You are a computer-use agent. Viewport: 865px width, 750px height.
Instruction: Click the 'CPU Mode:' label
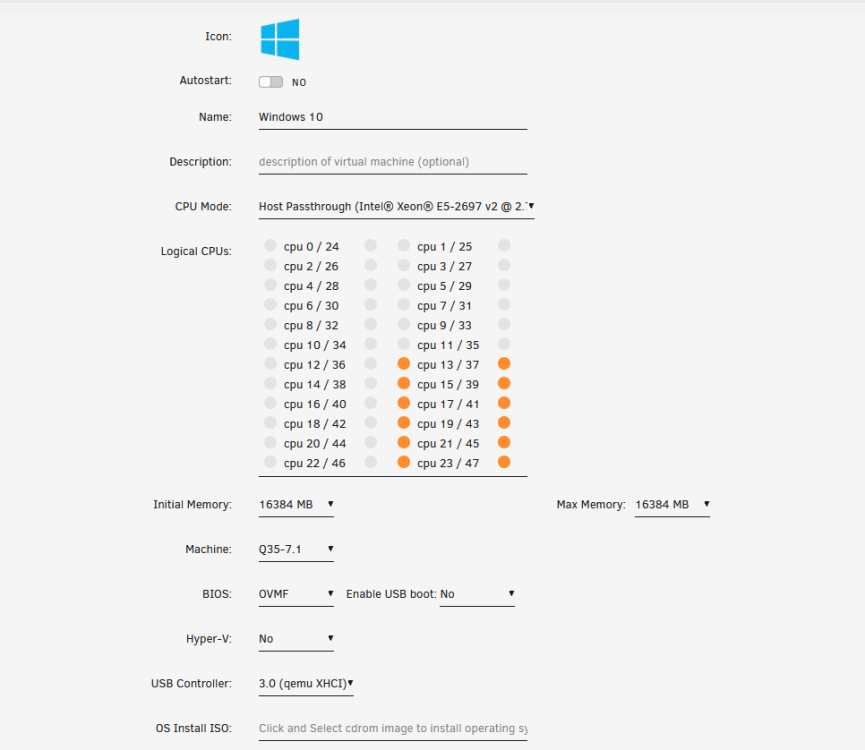coord(203,207)
